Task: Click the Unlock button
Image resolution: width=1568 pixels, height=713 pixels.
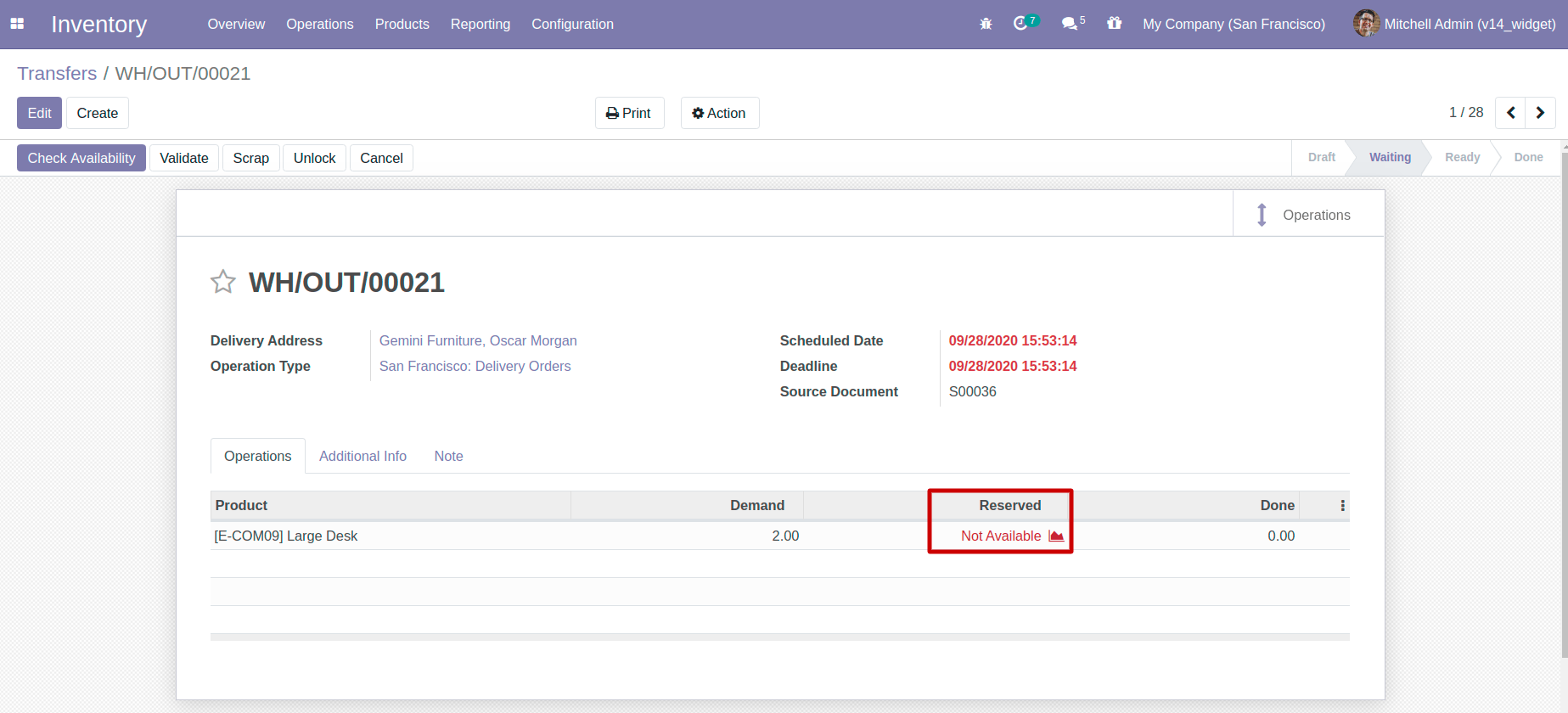Action: [314, 158]
